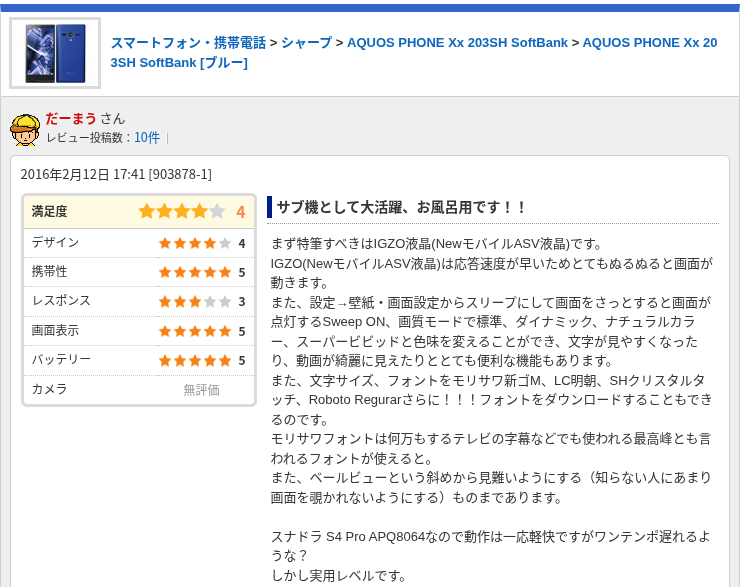Open the スマートフォン・携帯電話 breadcrumb link
Image resolution: width=744 pixels, height=587 pixels.
click(188, 43)
